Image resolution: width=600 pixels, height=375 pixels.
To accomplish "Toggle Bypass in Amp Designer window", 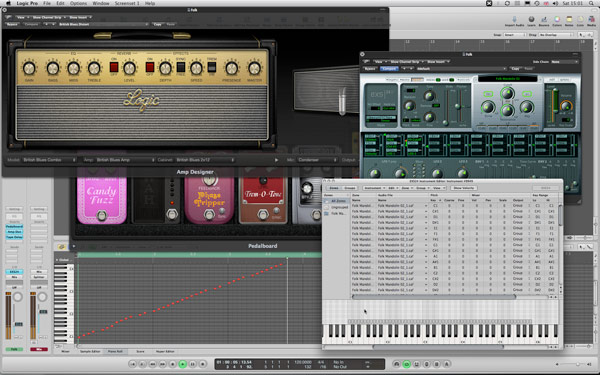I will [x=12, y=24].
